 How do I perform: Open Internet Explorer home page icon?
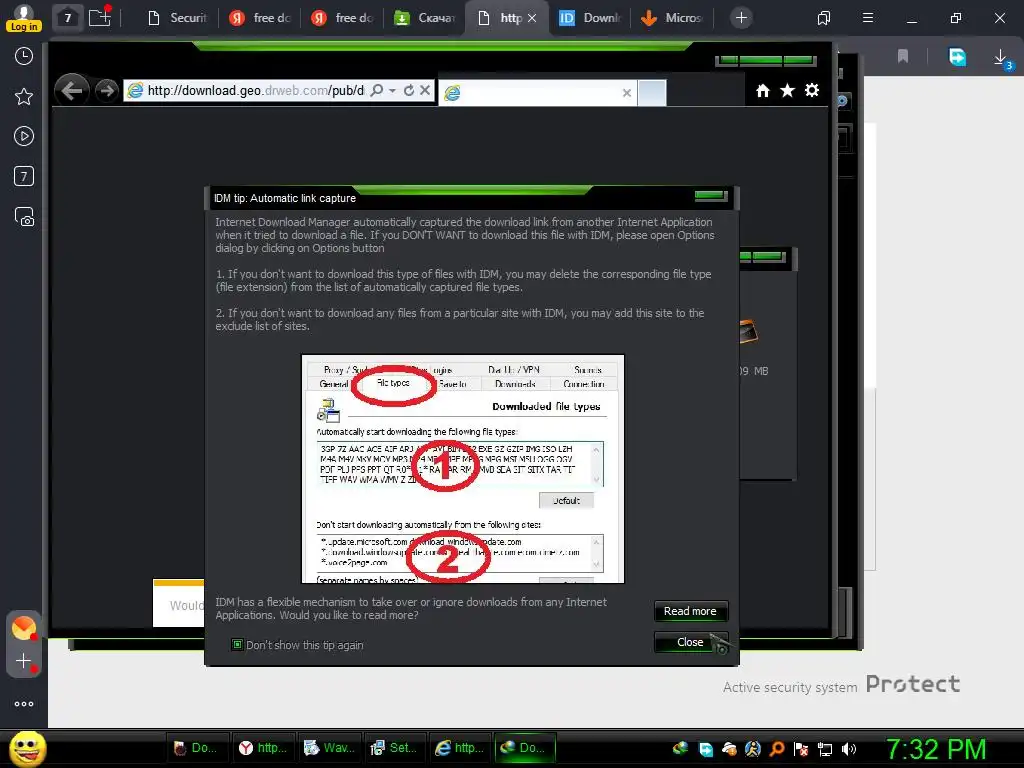tap(762, 91)
